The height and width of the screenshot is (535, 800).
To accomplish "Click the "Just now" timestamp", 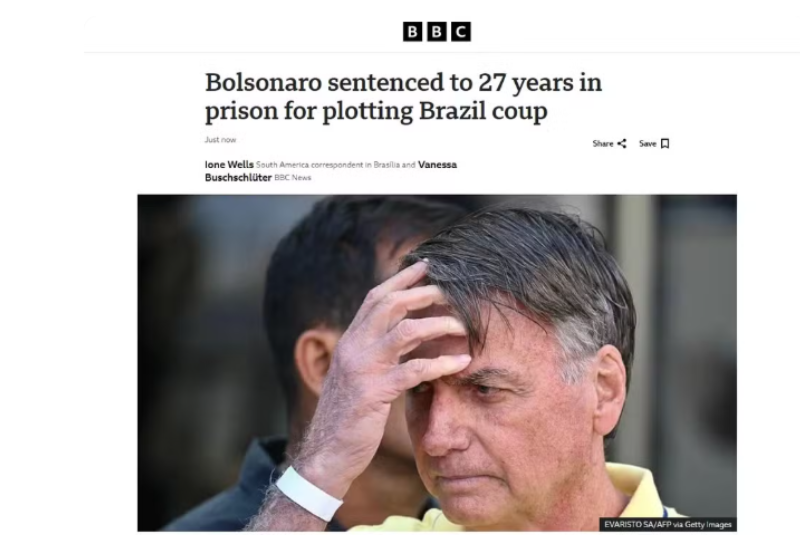I will tap(220, 140).
